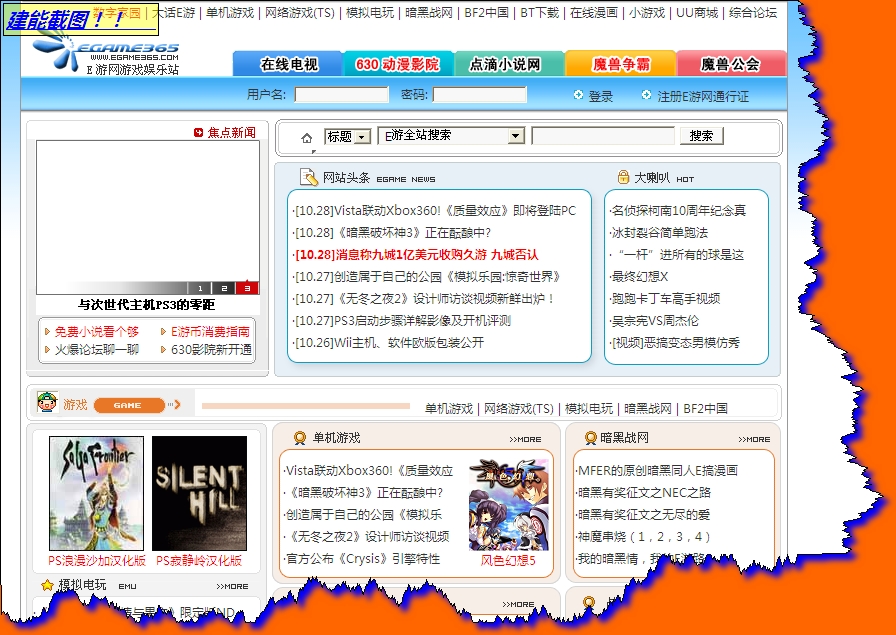Open news 《暗黑破坏神3》正在酝酿中? in 网站头条
896x635 pixels.
point(393,233)
